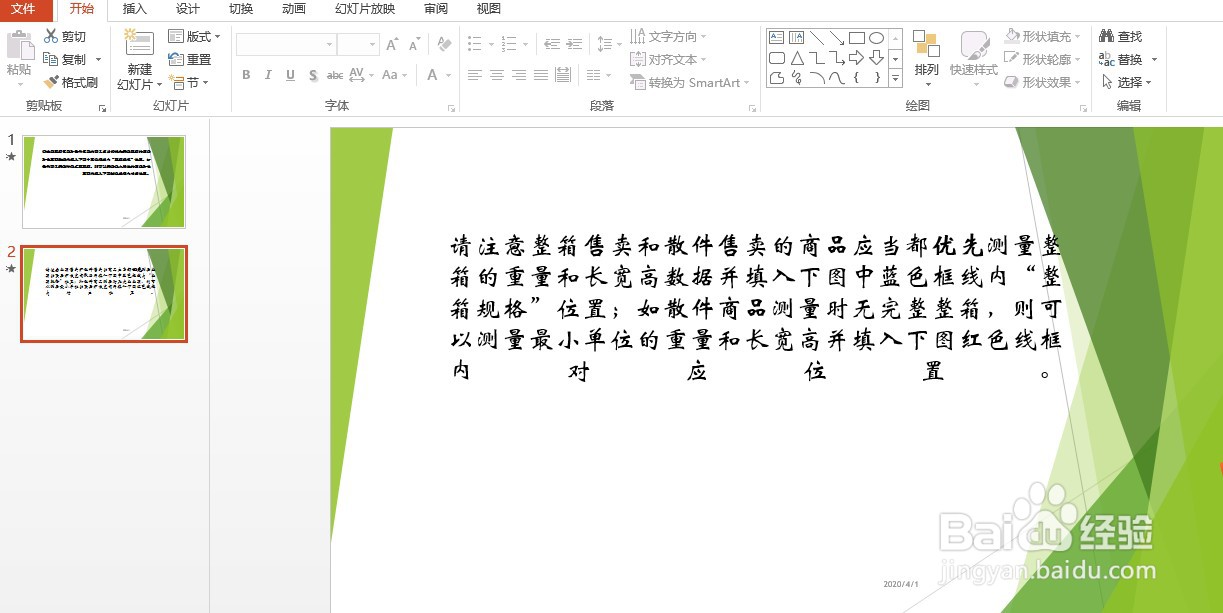Toggle text Shadow (S) formatting
Screen dimensions: 1223x613
[x=313, y=75]
